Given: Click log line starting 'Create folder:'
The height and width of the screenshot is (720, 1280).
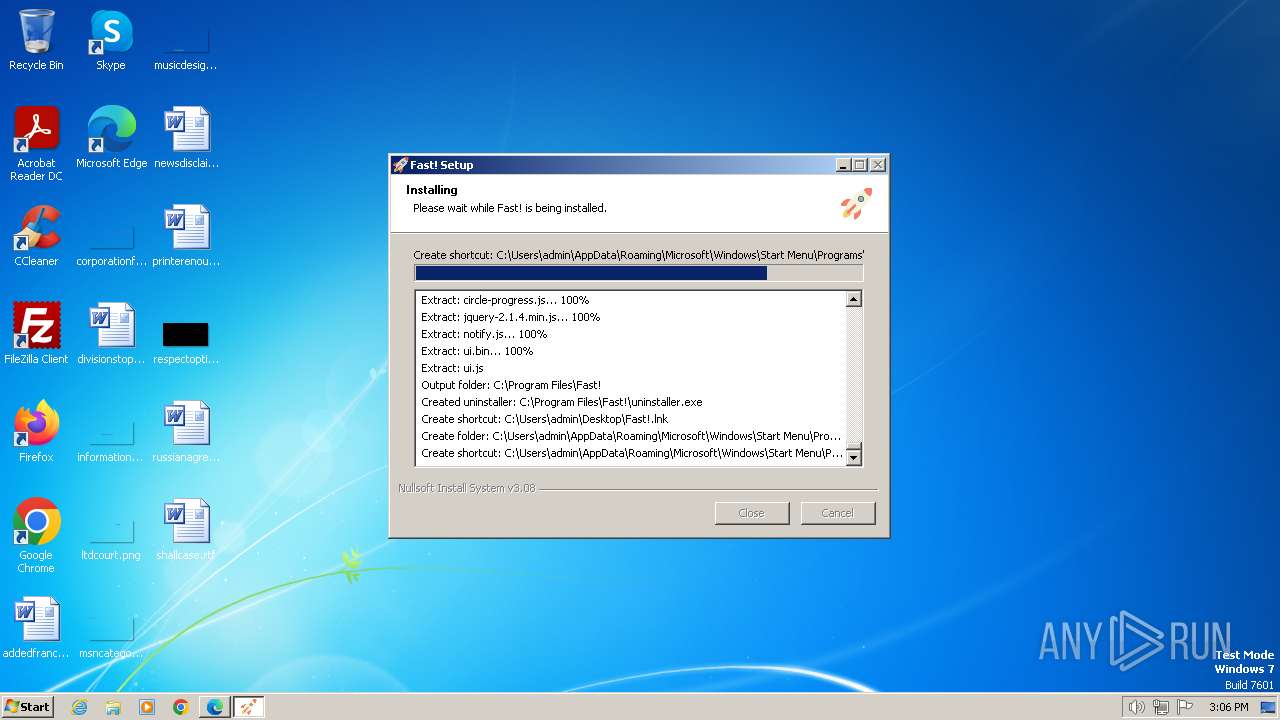Looking at the screenshot, I should click(631, 436).
